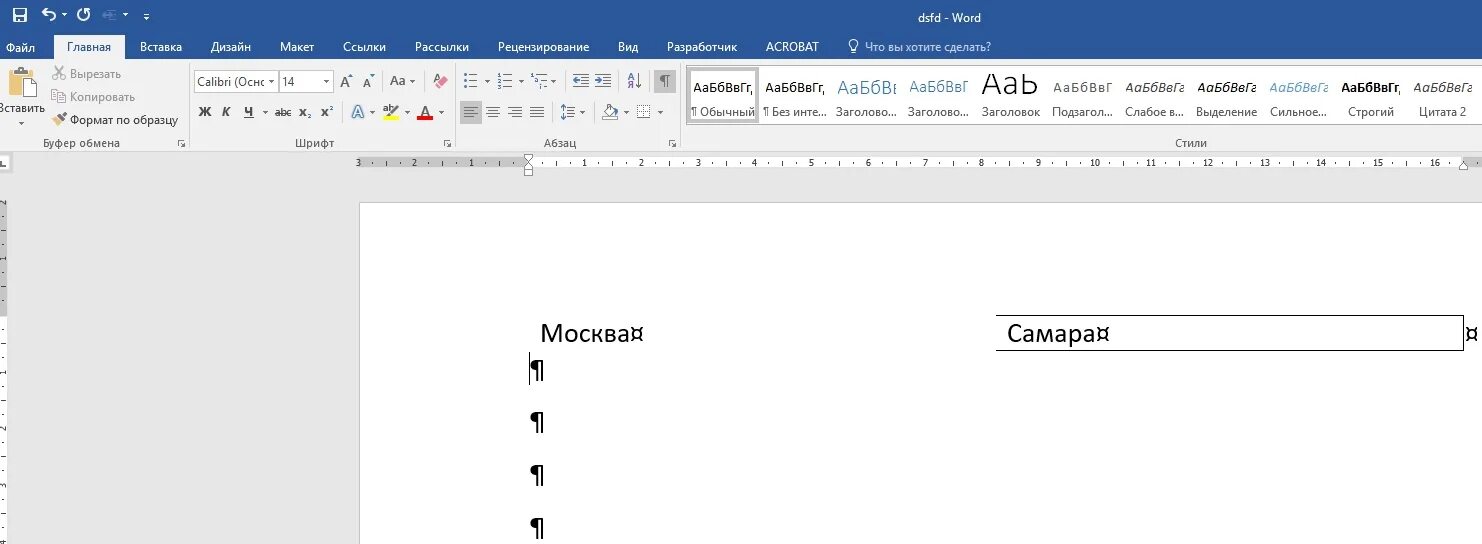
Task: Decrease the font size with the smaller A icon
Action: coord(369,82)
